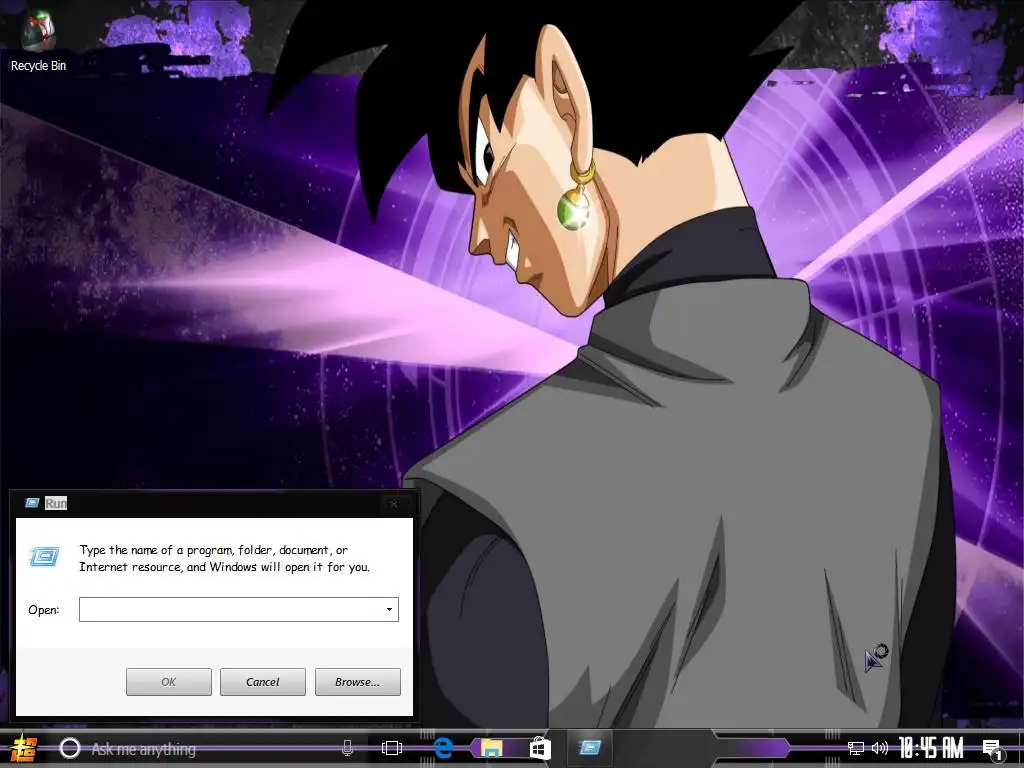Viewport: 1024px width, 768px height.
Task: Click the OK button in Run dialog
Action: pyautogui.click(x=168, y=682)
